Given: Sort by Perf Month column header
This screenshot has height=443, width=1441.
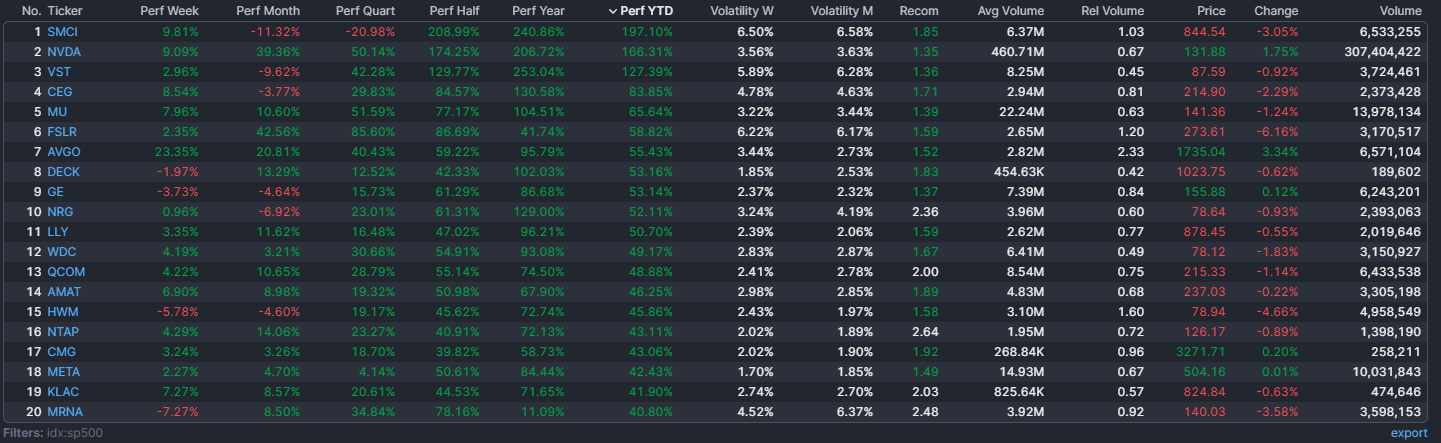Looking at the screenshot, I should click(x=267, y=11).
